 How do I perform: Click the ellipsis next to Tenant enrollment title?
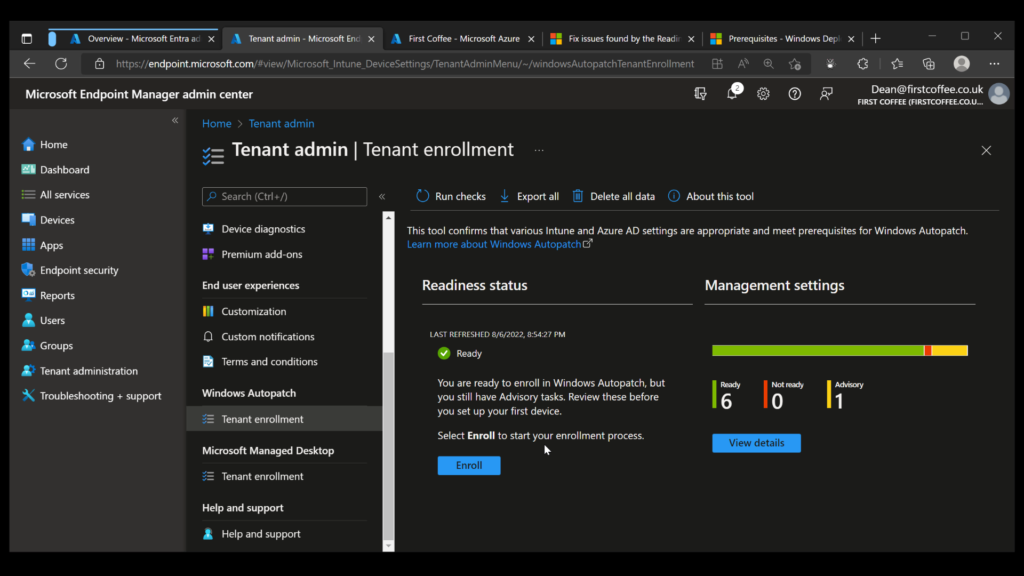[538, 150]
